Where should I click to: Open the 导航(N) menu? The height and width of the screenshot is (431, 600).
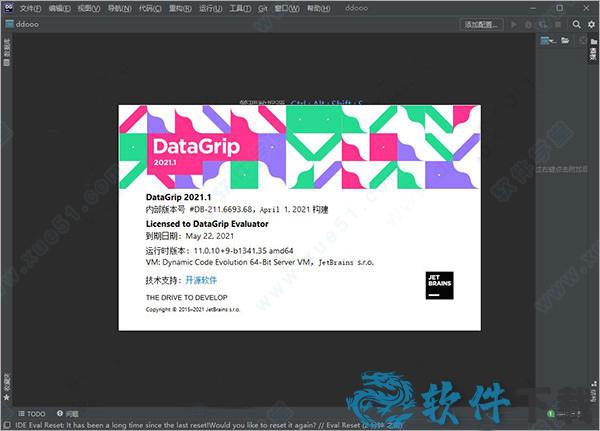[x=119, y=8]
